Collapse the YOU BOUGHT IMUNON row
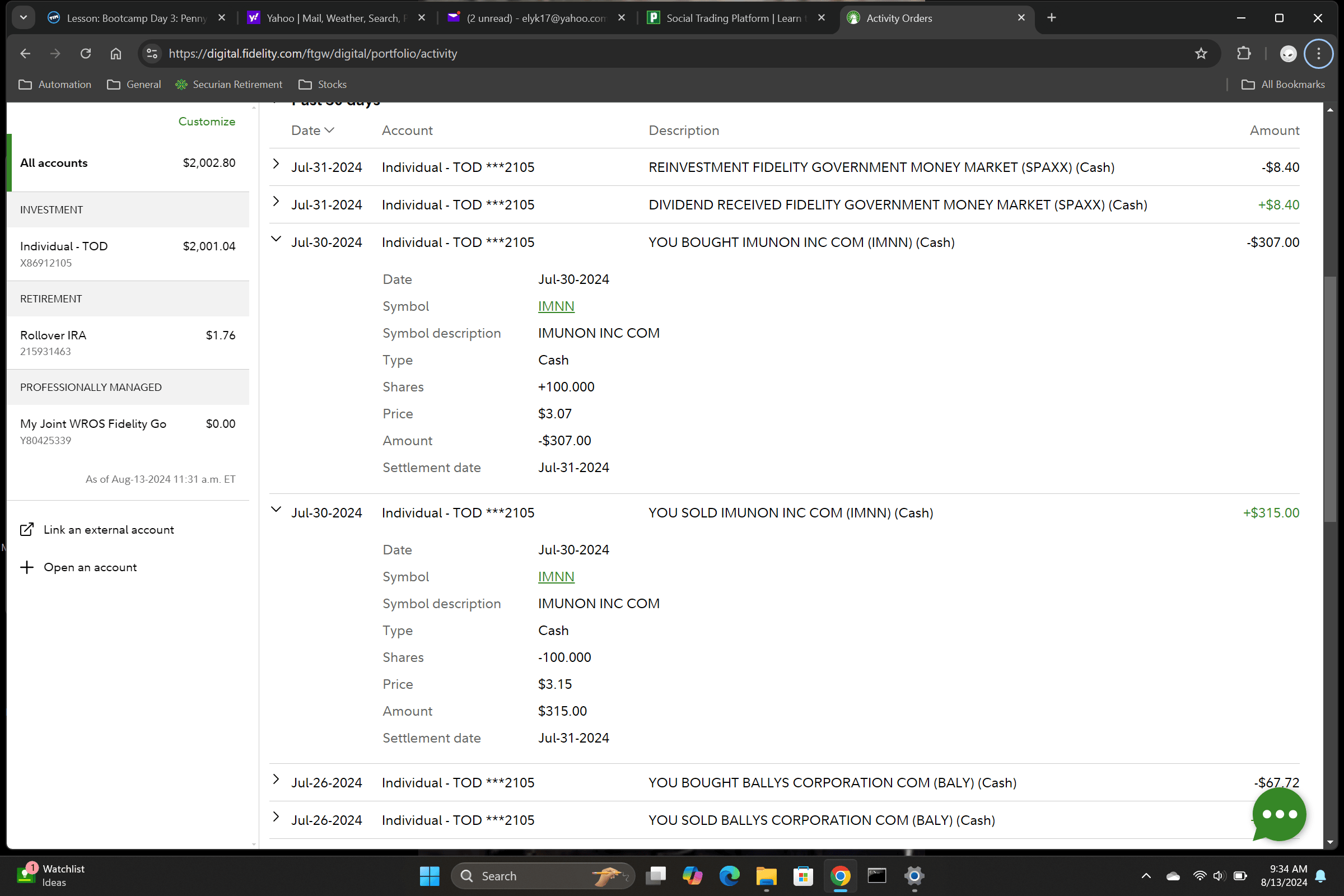Viewport: 1344px width, 896px height. pyautogui.click(x=276, y=240)
